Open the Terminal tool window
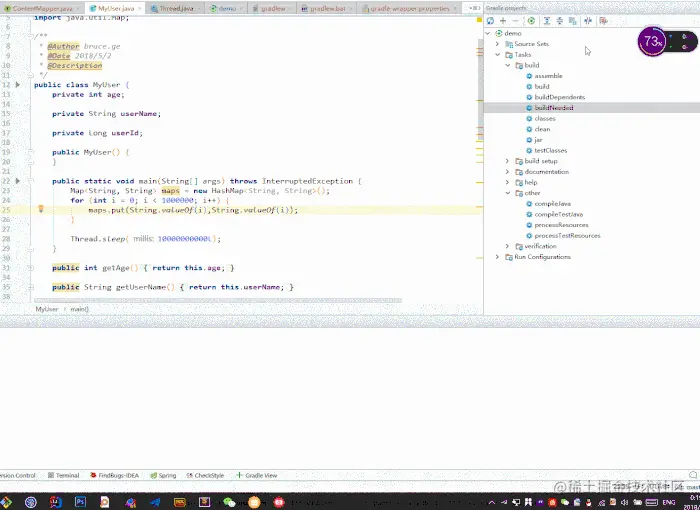Screen dimensions: 700x510 coord(63,476)
